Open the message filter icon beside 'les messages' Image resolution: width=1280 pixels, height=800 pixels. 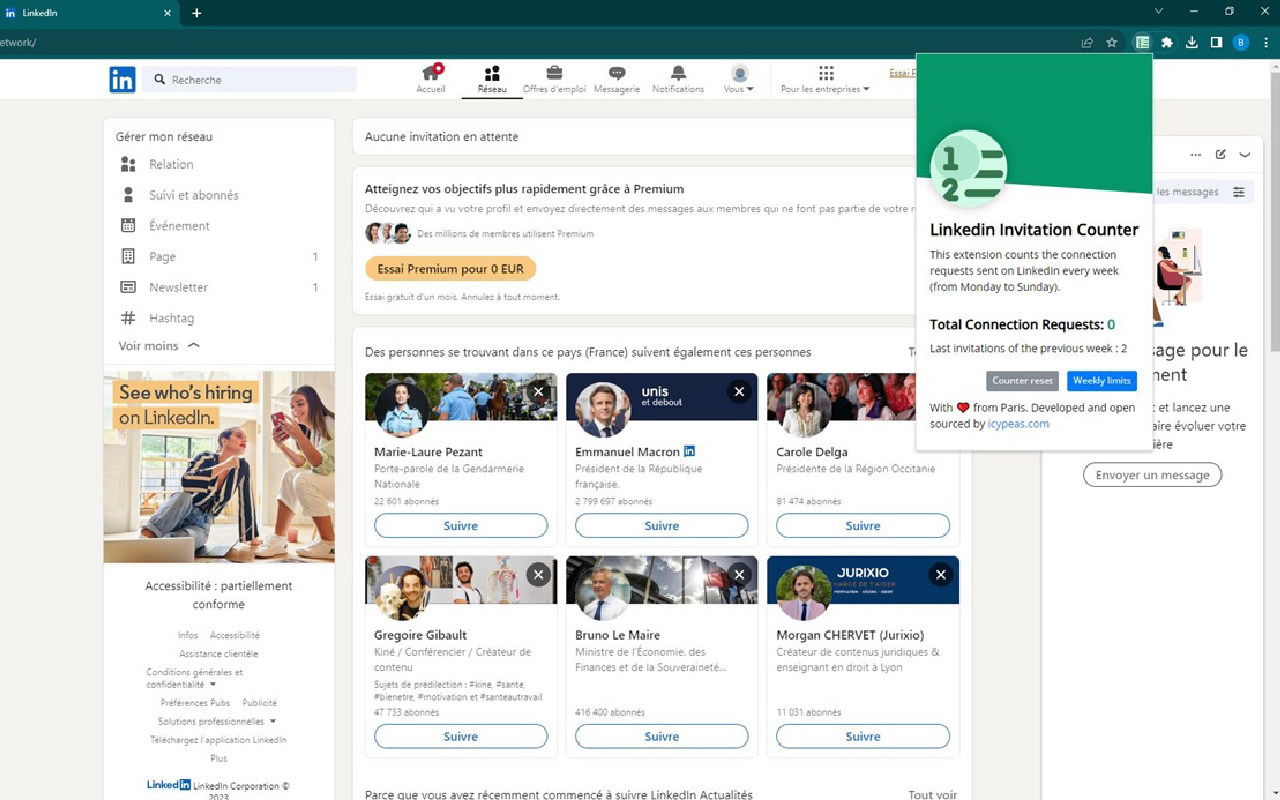click(1239, 191)
